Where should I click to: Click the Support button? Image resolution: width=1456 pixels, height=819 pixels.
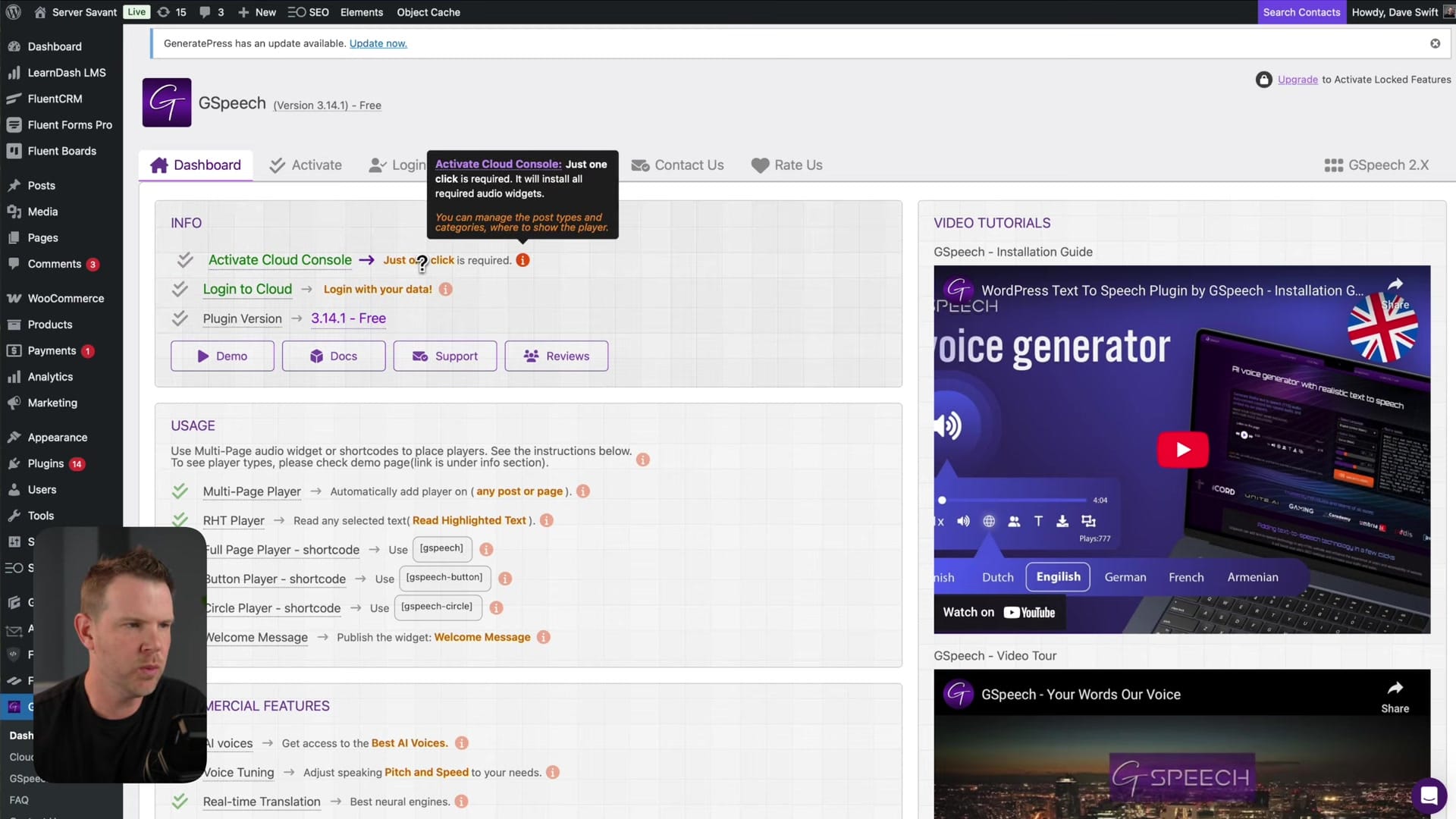click(445, 356)
